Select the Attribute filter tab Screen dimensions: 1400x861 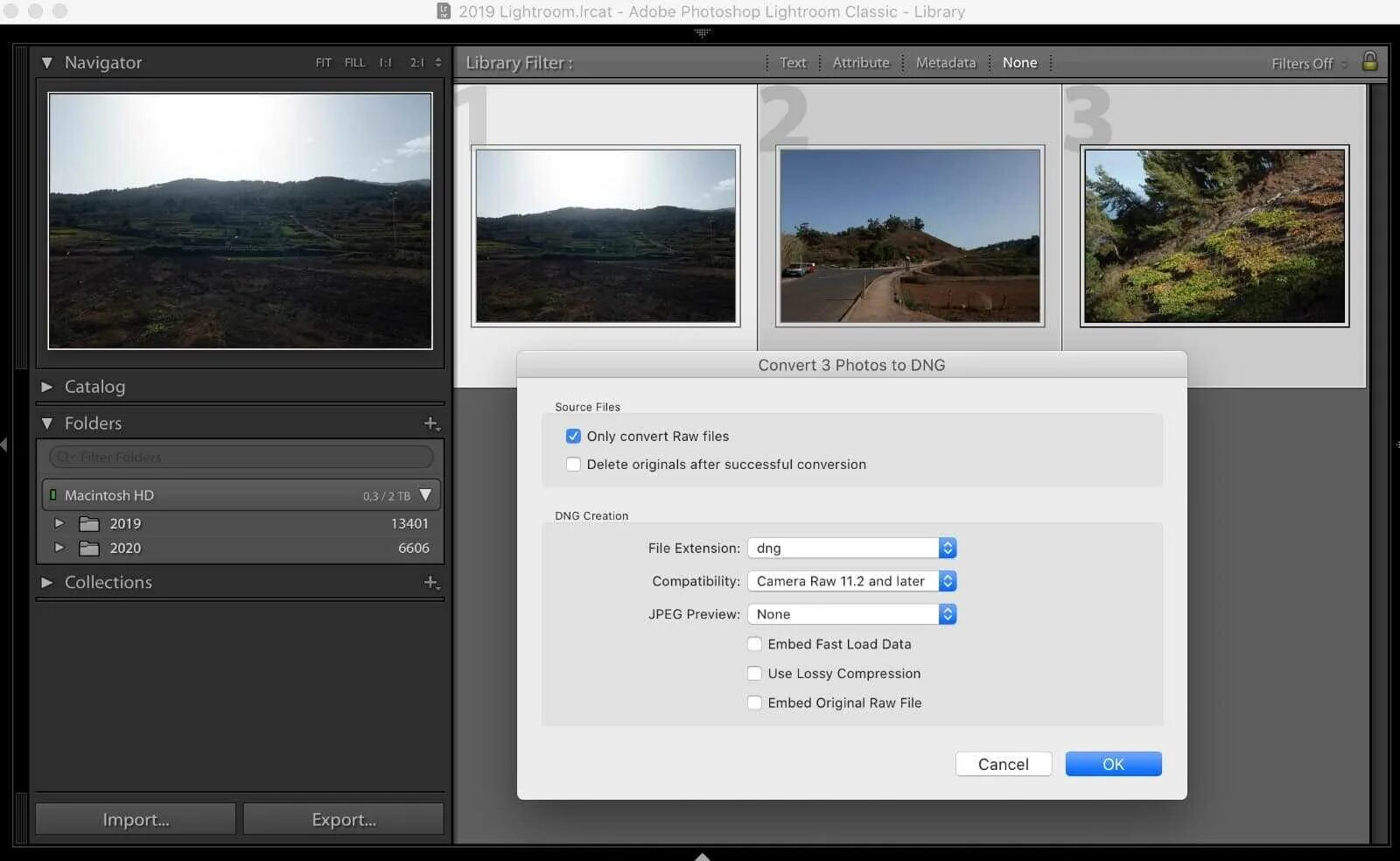[x=861, y=63]
